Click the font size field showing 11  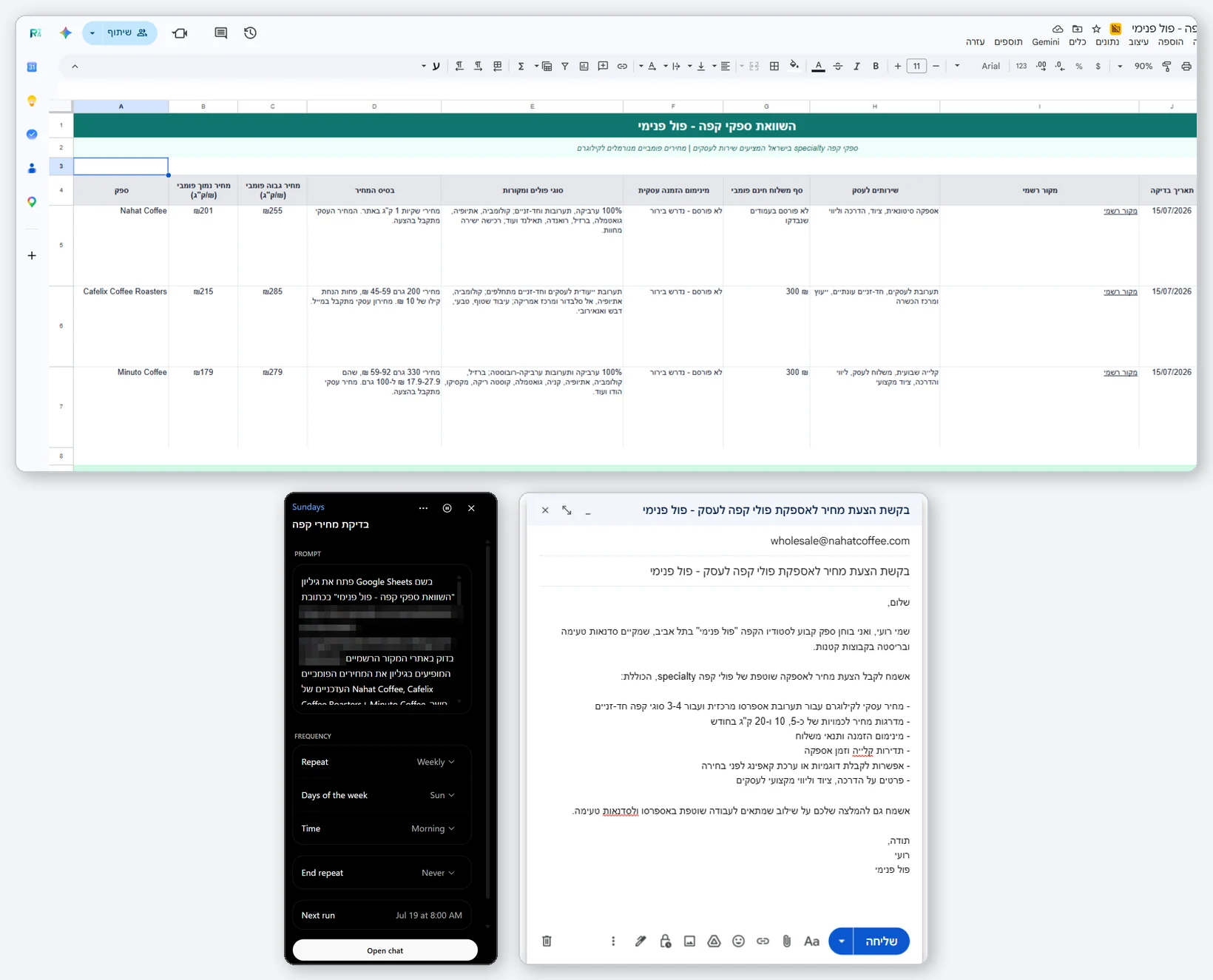tap(916, 66)
